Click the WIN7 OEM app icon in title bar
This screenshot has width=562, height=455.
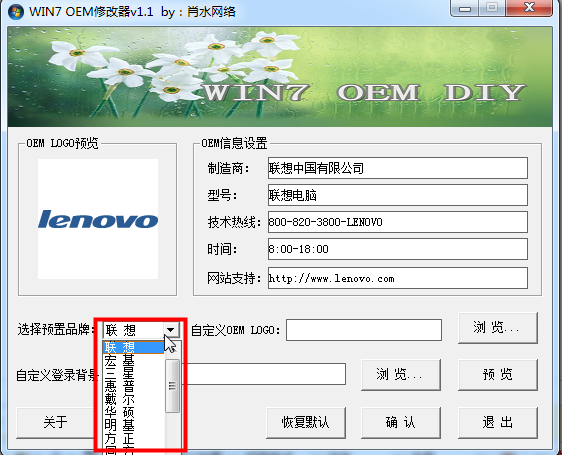click(15, 12)
